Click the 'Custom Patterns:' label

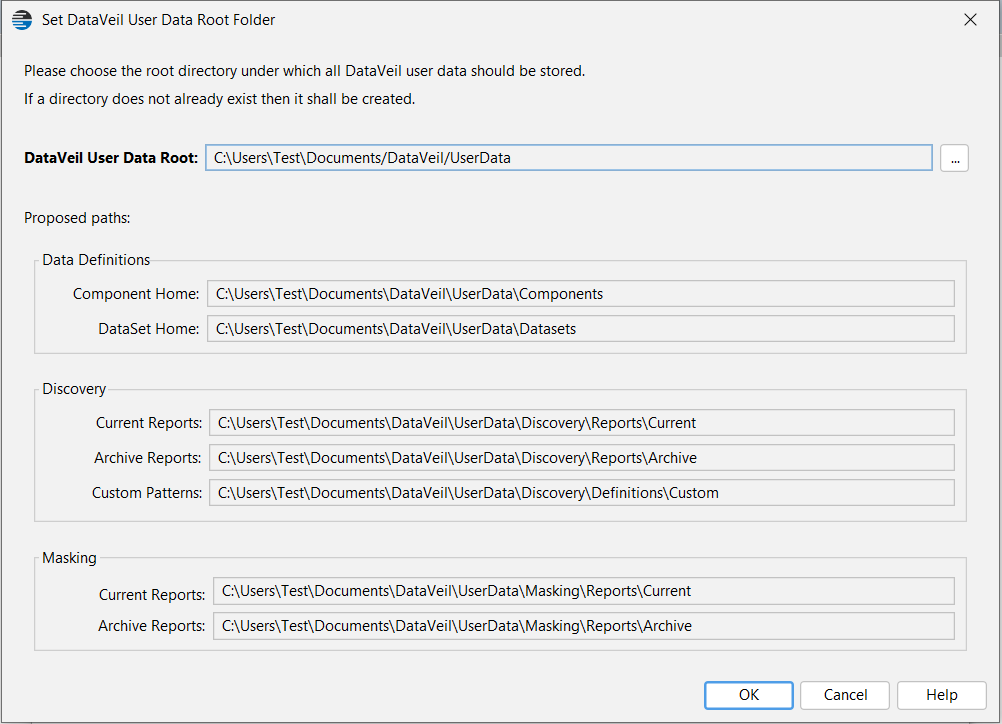pyautogui.click(x=147, y=493)
